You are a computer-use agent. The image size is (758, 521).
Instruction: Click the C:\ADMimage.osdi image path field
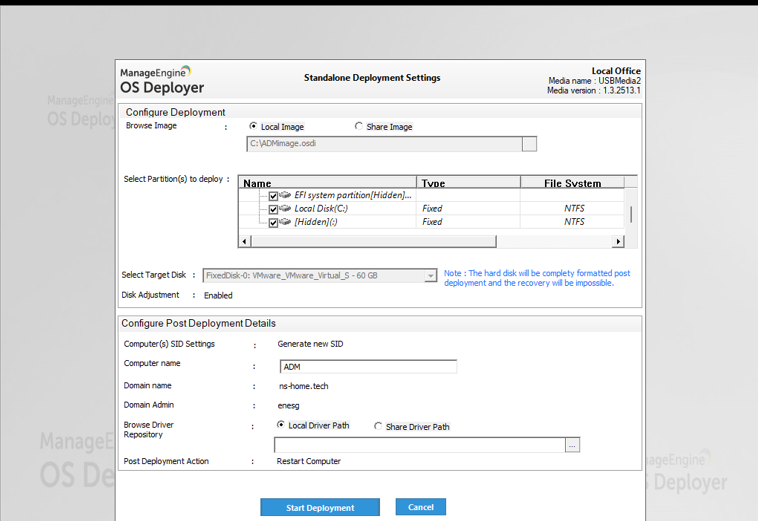coord(384,144)
